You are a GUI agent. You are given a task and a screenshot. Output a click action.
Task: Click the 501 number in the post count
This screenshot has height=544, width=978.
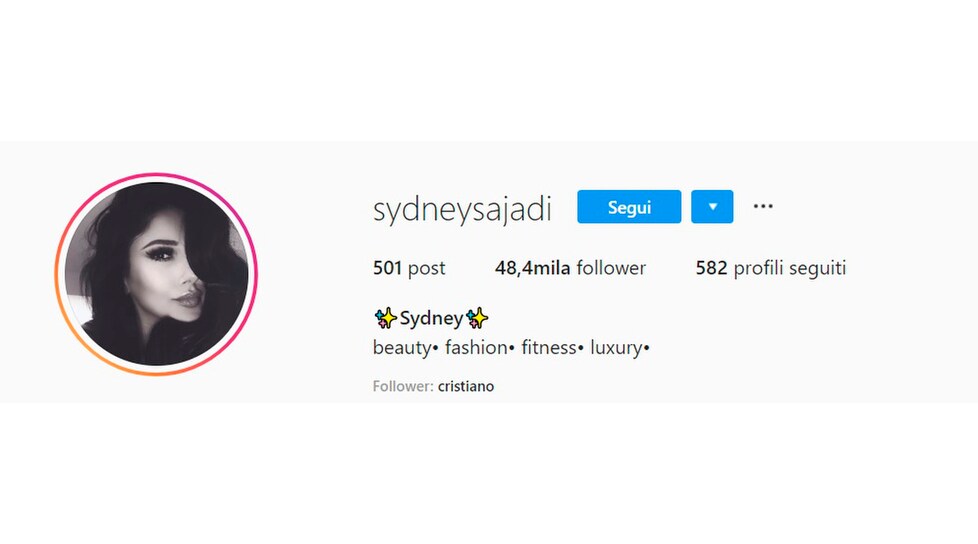(x=387, y=268)
